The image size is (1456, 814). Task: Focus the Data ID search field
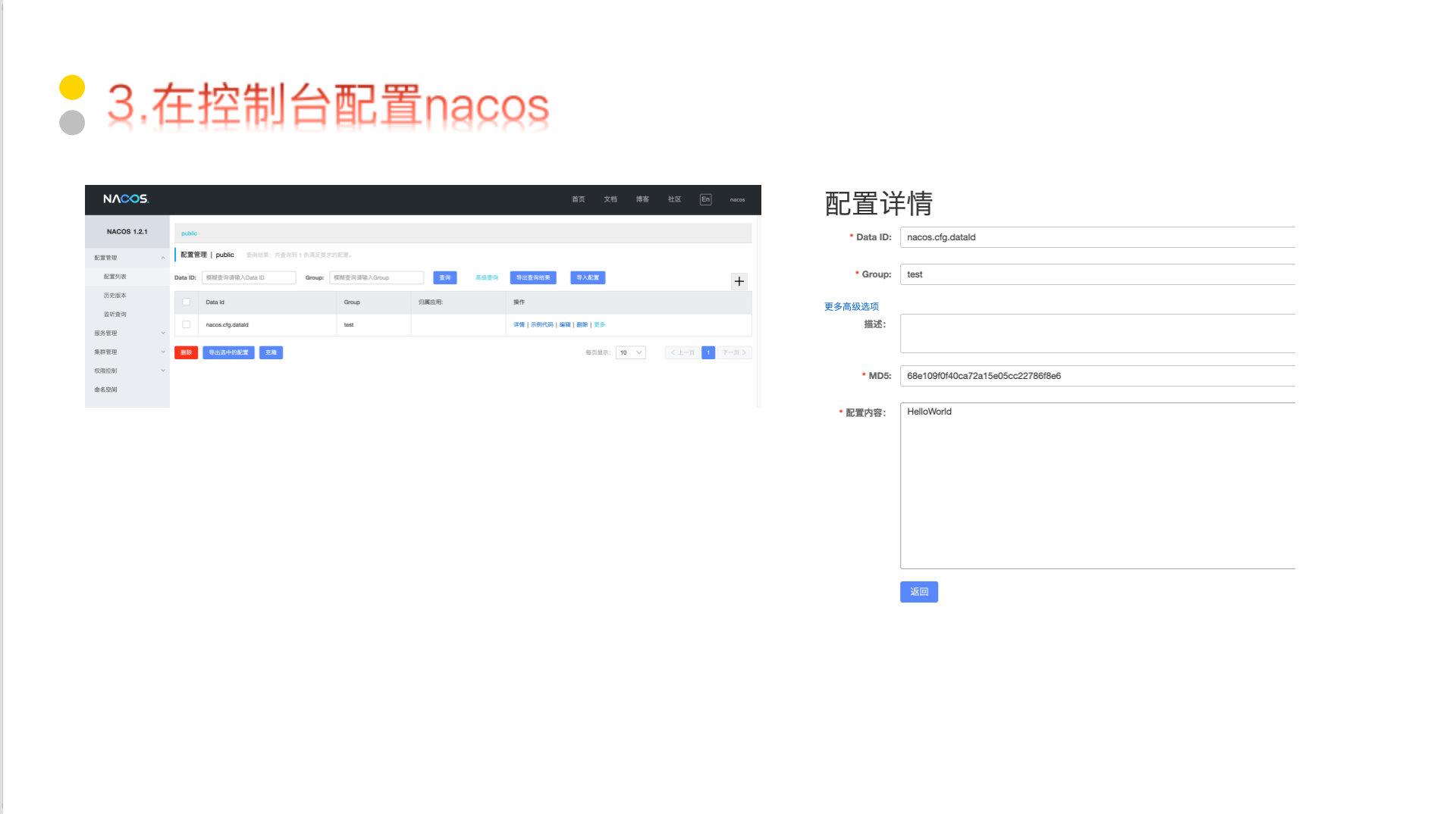point(249,277)
